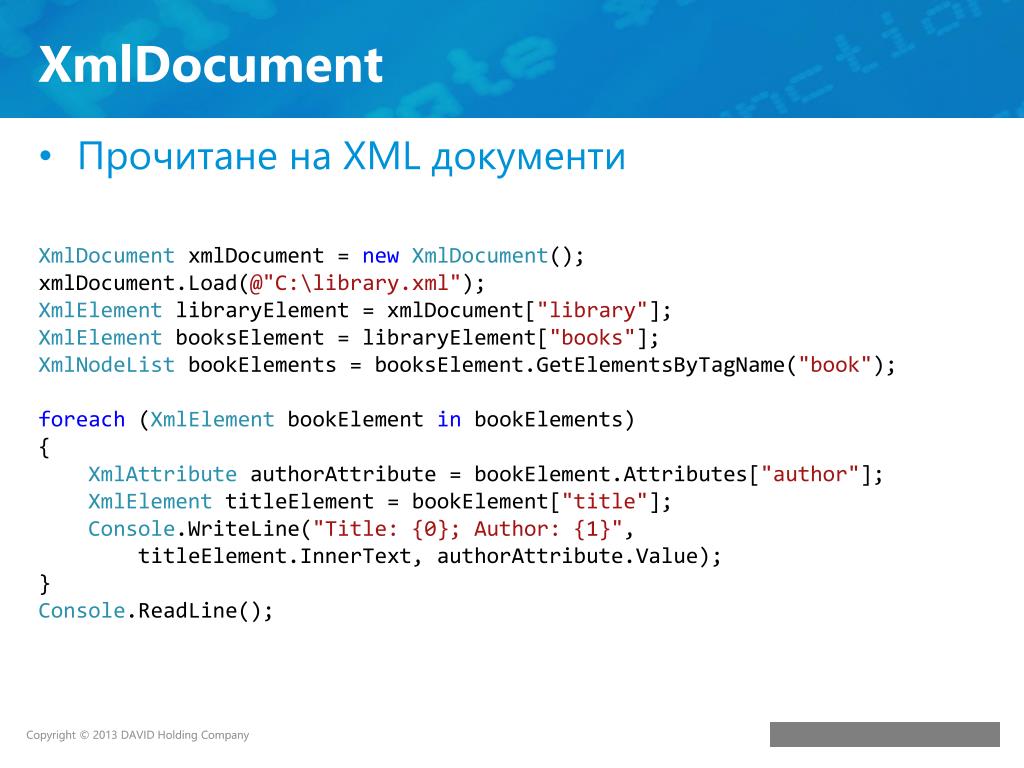Click the closing brace of the foreach block
This screenshot has height=768, width=1024.
pyautogui.click(x=44, y=584)
